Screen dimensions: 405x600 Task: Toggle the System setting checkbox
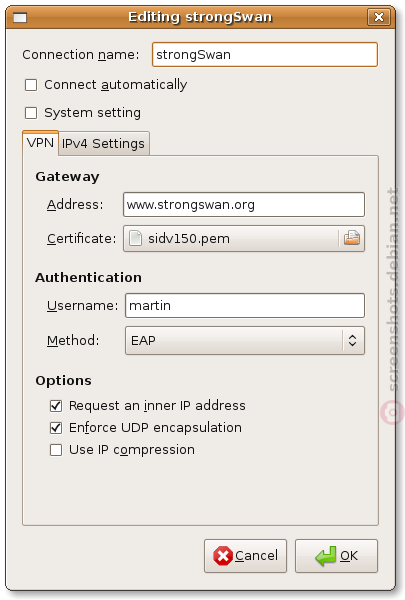tap(31, 113)
